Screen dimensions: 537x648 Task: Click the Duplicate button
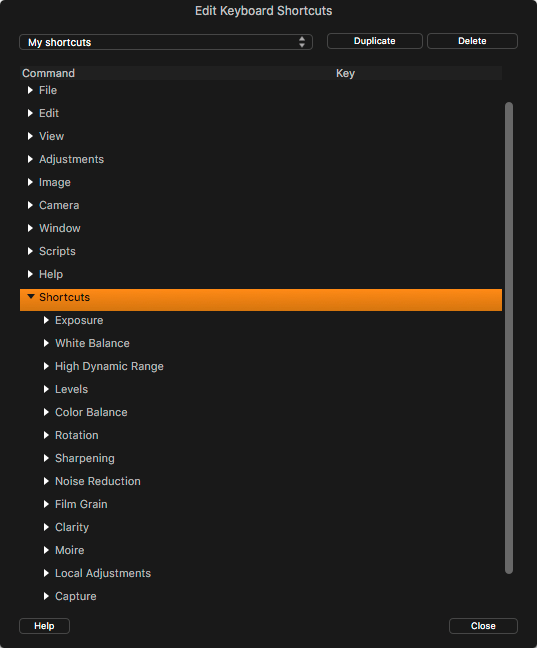point(375,41)
